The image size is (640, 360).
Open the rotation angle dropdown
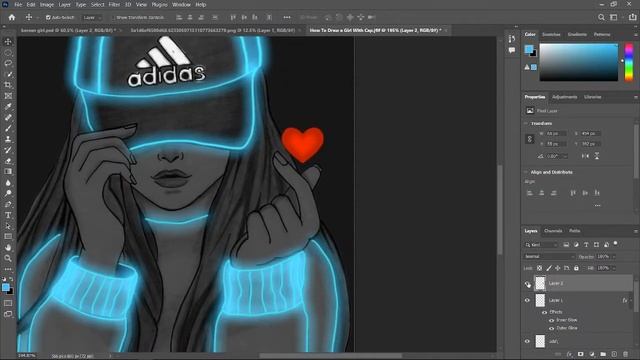[x=565, y=156]
